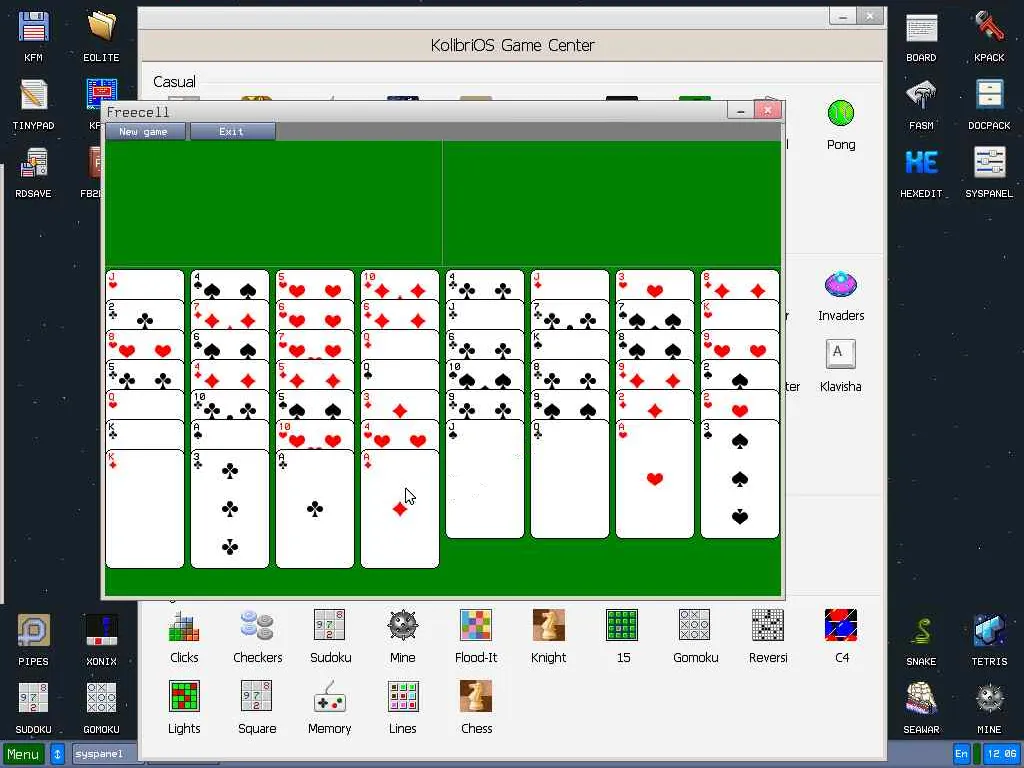Click the taskbar arrow icon beside Menu
1024x768 pixels.
[x=57, y=754]
